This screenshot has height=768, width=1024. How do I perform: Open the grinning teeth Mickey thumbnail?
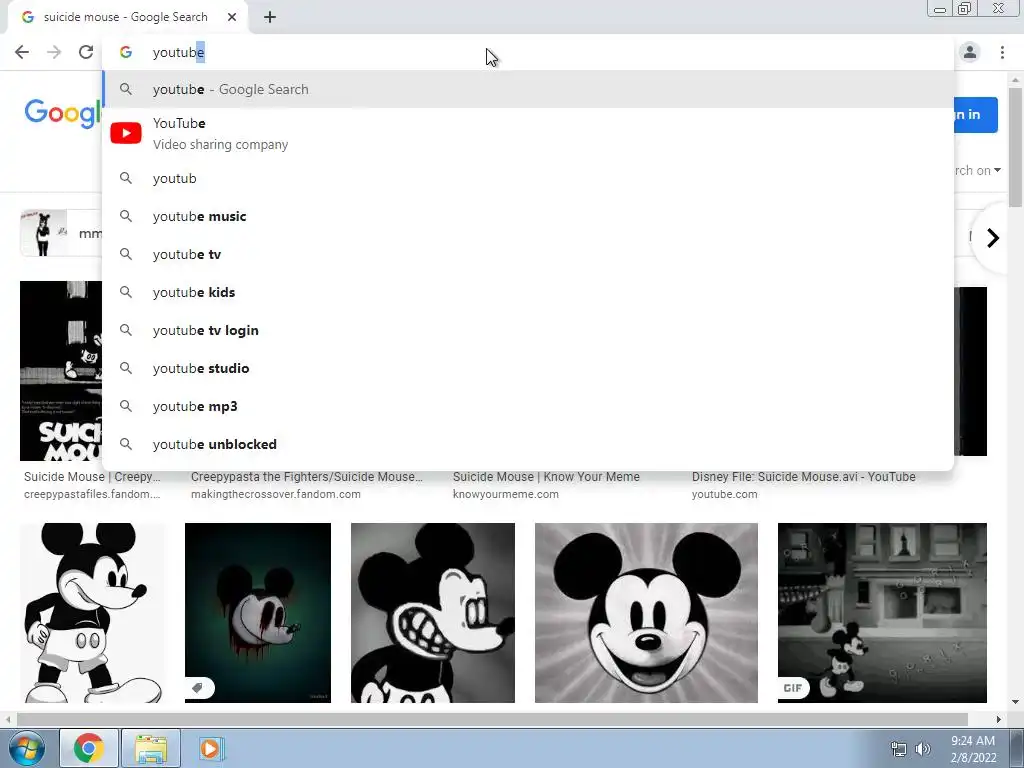coord(433,613)
